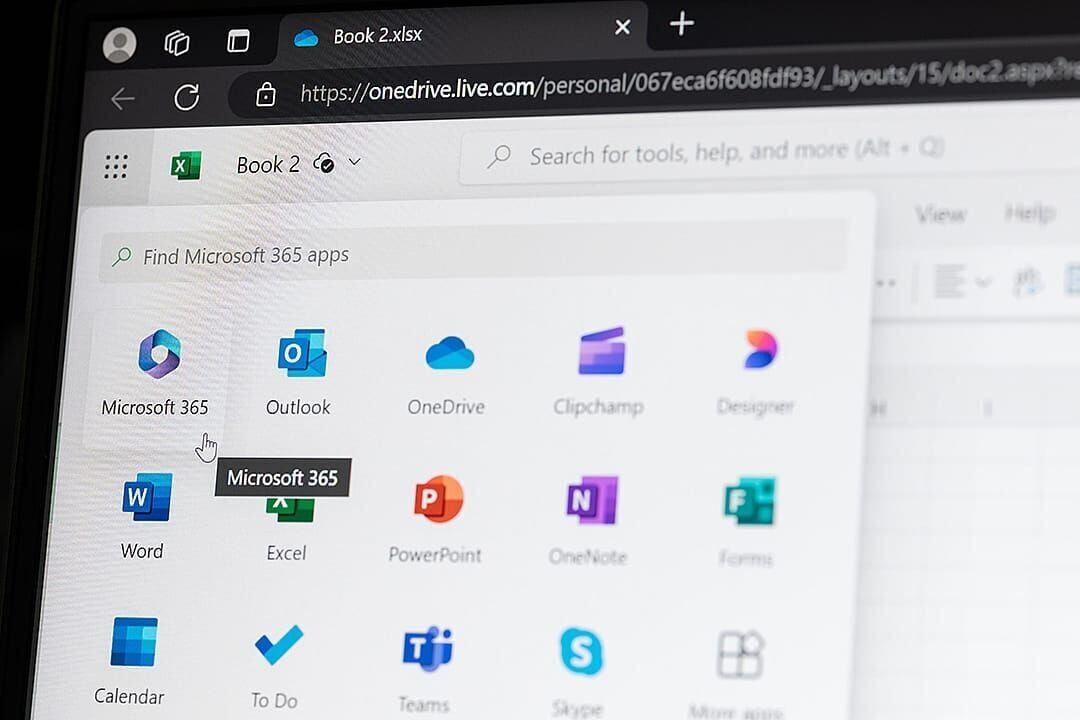The width and height of the screenshot is (1080, 720).
Task: Expand the Book 2 file name dropdown
Action: (x=355, y=162)
